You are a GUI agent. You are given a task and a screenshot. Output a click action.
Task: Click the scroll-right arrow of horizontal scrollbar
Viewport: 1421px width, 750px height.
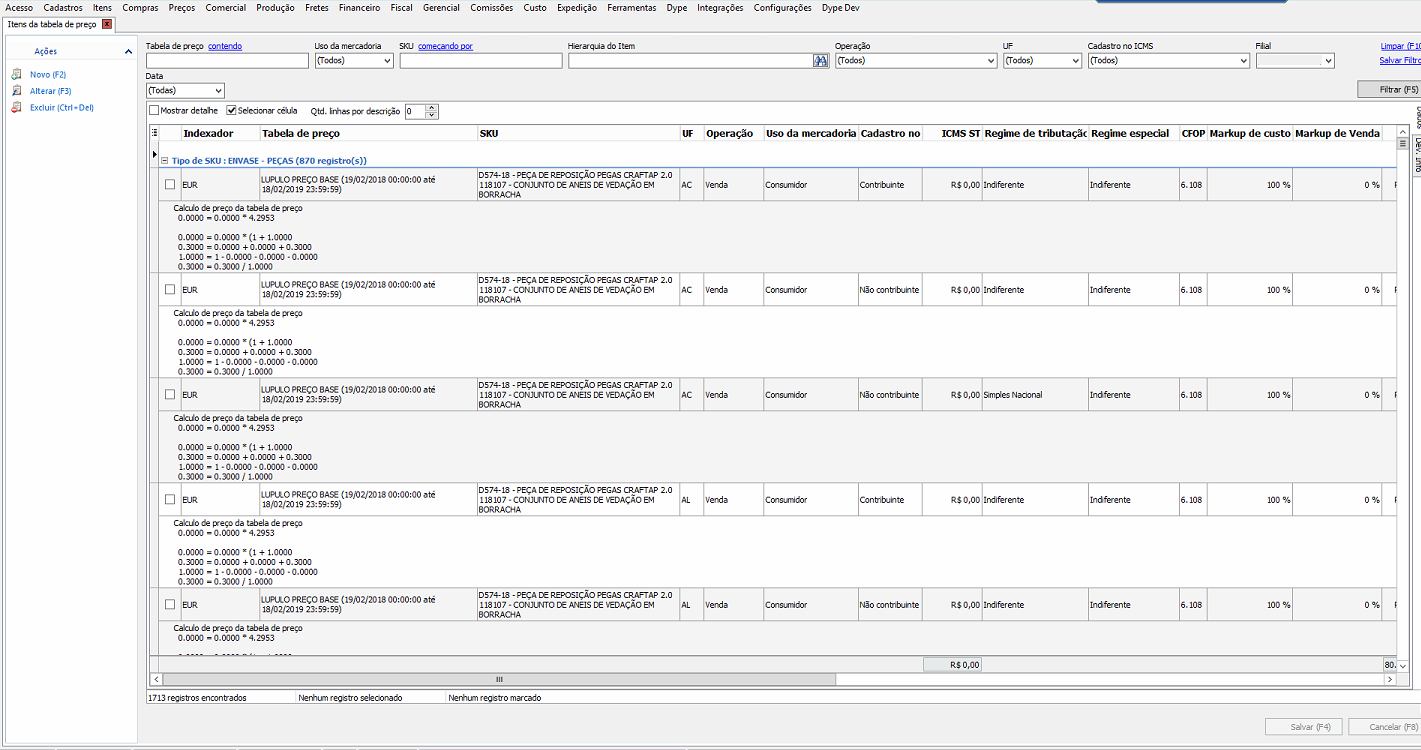click(1389, 679)
